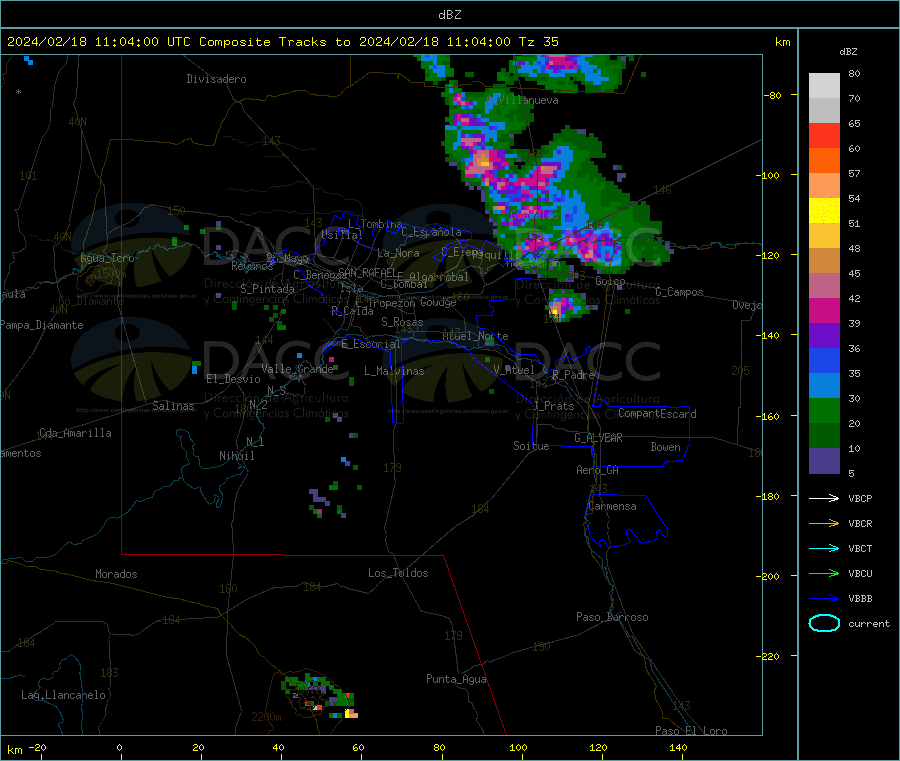The image size is (900, 761).
Task: Click the 'Atuel_Norte' place label
Action: (x=475, y=336)
